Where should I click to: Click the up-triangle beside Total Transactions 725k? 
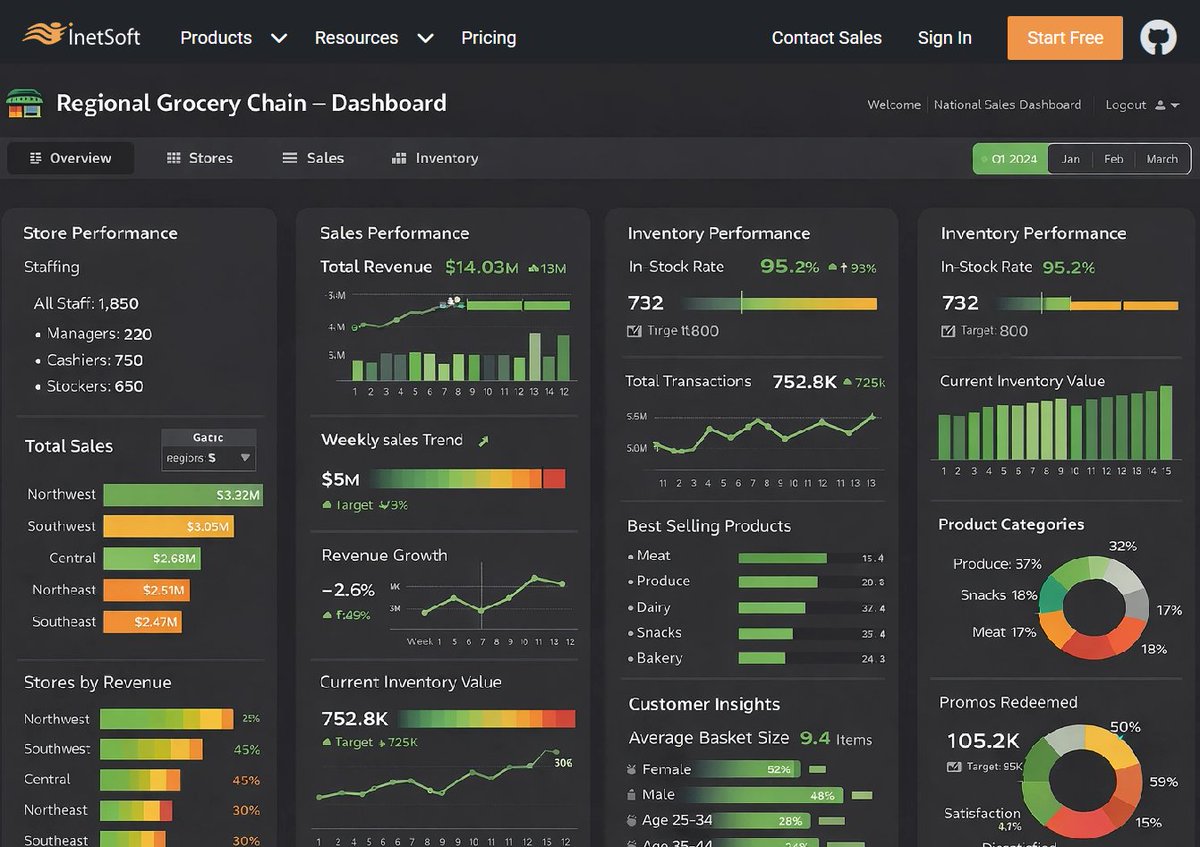[848, 382]
